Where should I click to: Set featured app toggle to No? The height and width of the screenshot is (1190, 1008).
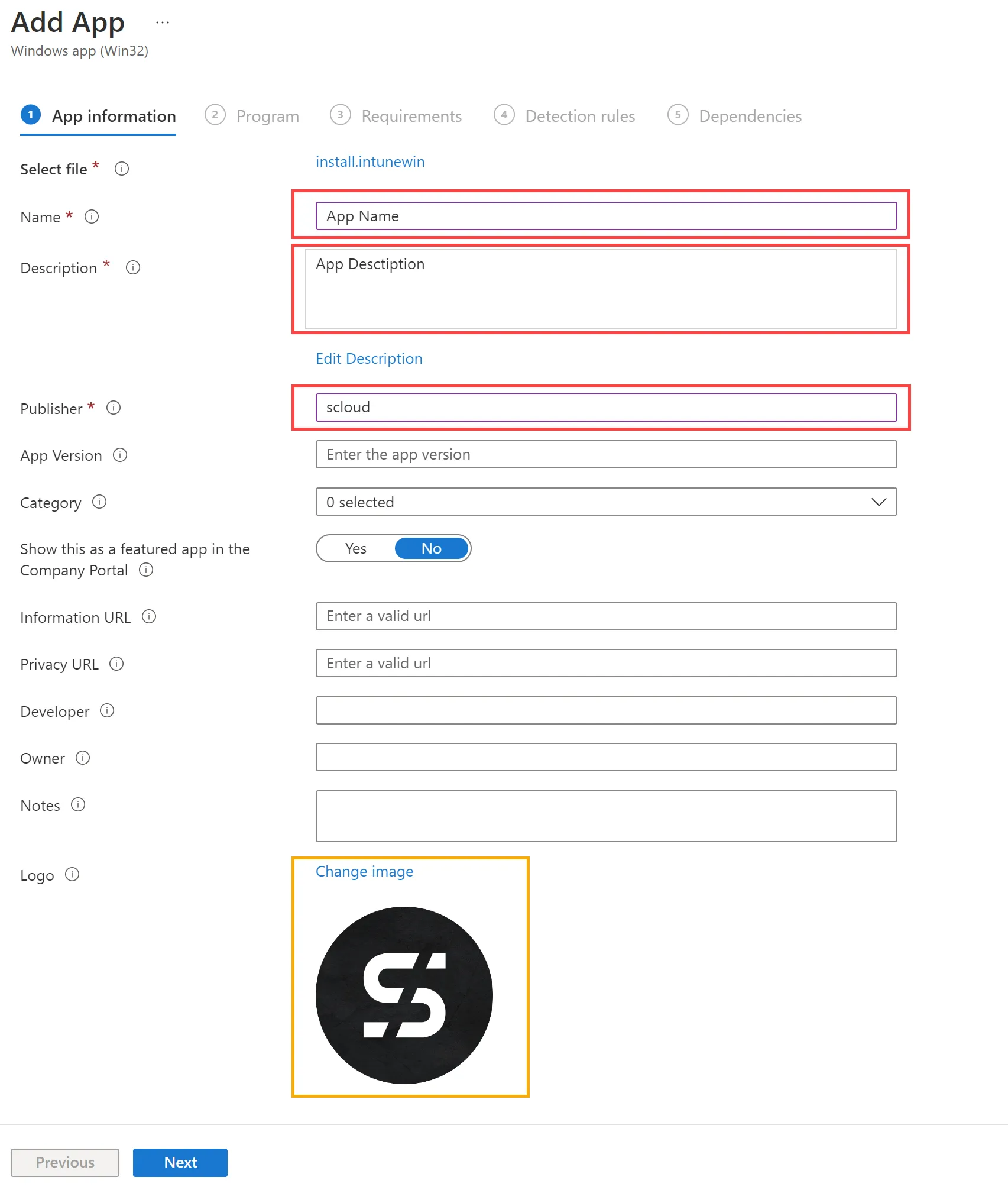pos(432,548)
